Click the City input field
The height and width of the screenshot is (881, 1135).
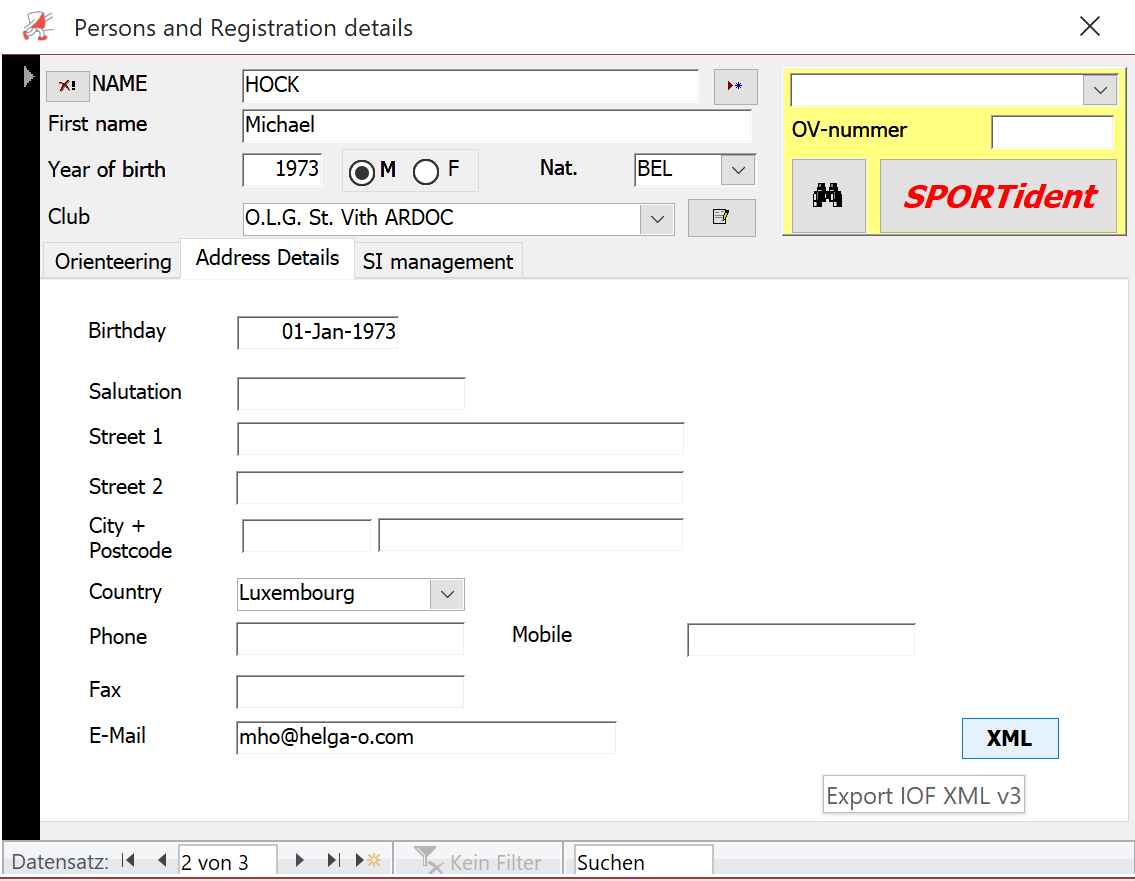pos(531,535)
